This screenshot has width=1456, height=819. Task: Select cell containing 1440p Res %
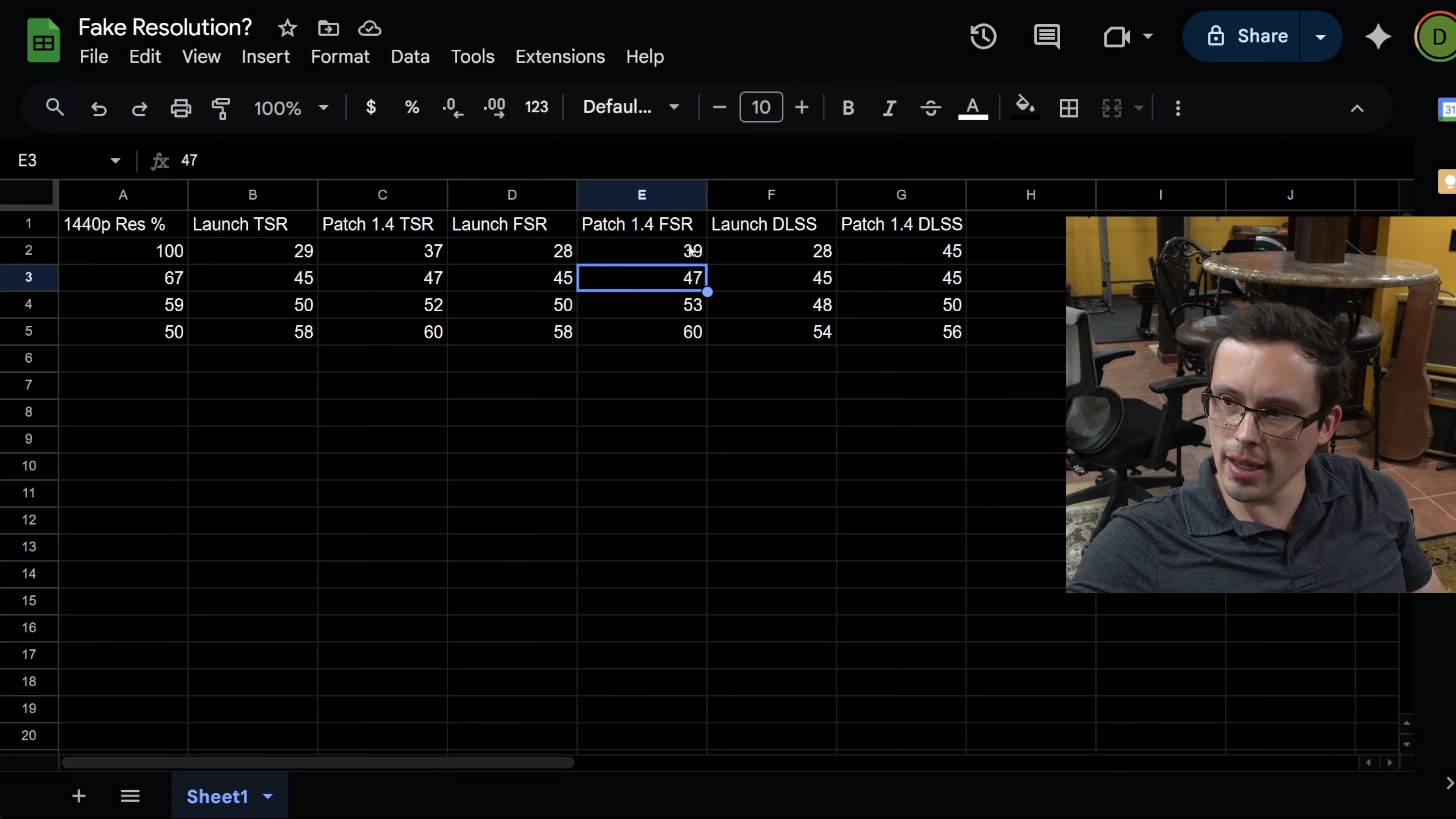[122, 224]
